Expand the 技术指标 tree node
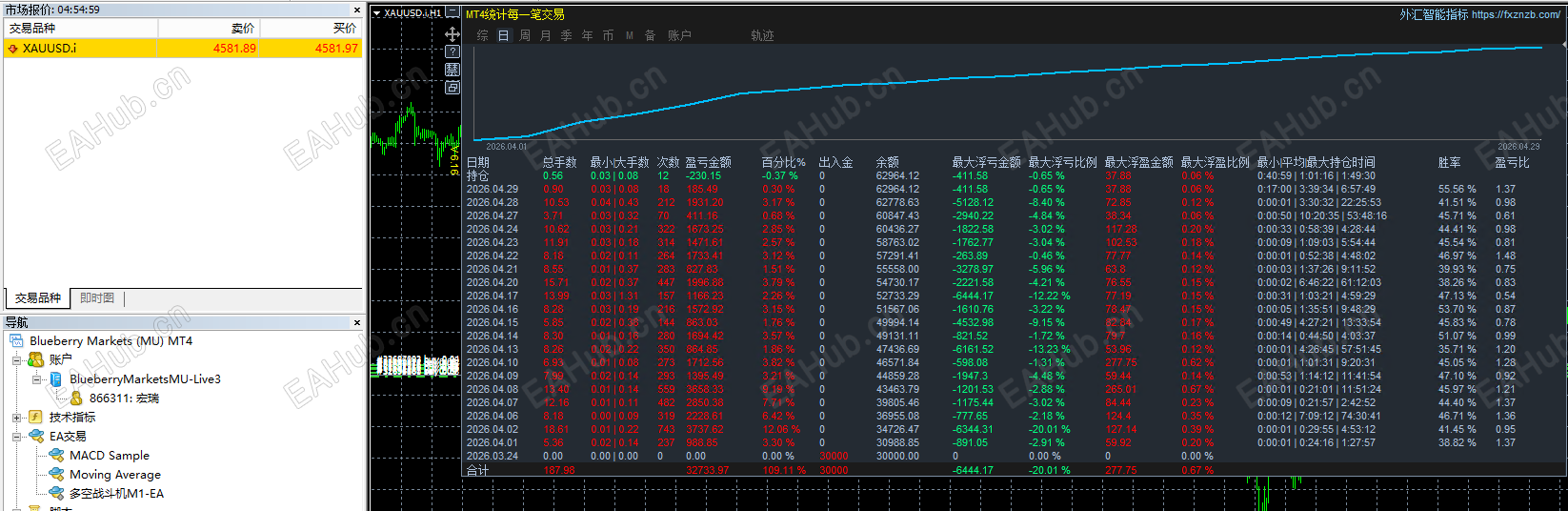The image size is (1568, 511). click(16, 418)
